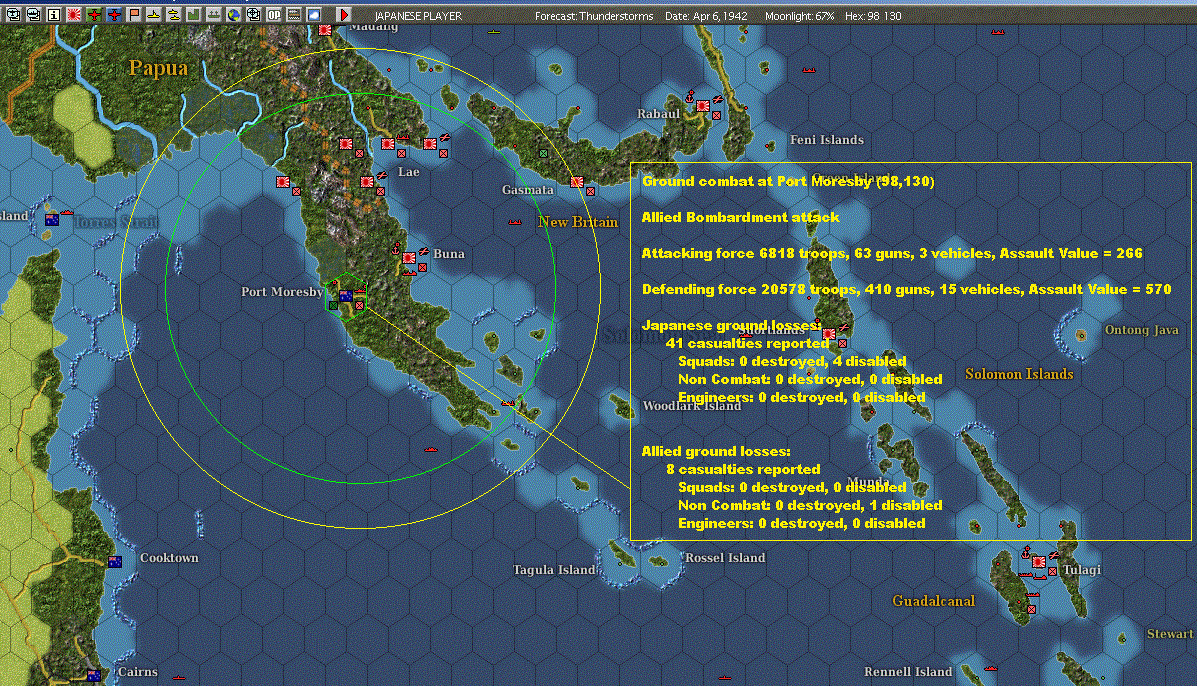Select the Japanese flag at Gasmata
1197x686 pixels.
click(577, 182)
